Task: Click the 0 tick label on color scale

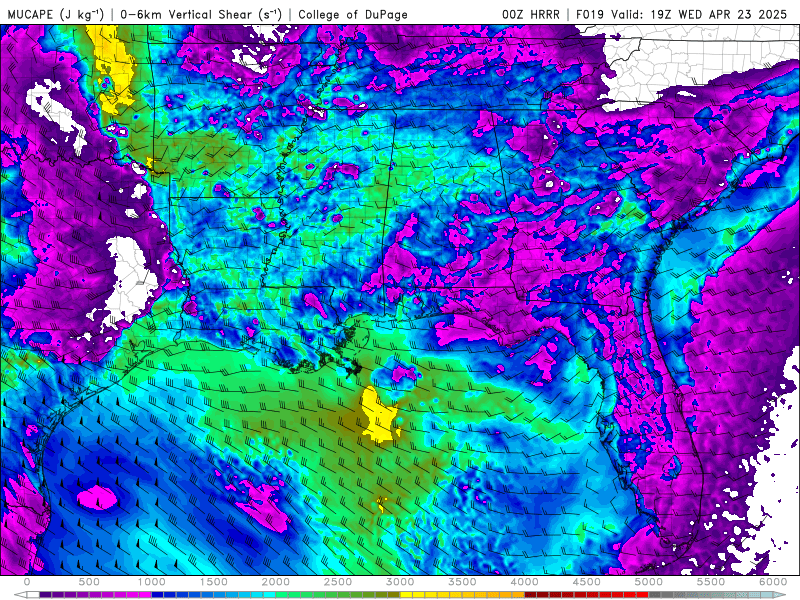Action: [x=27, y=582]
